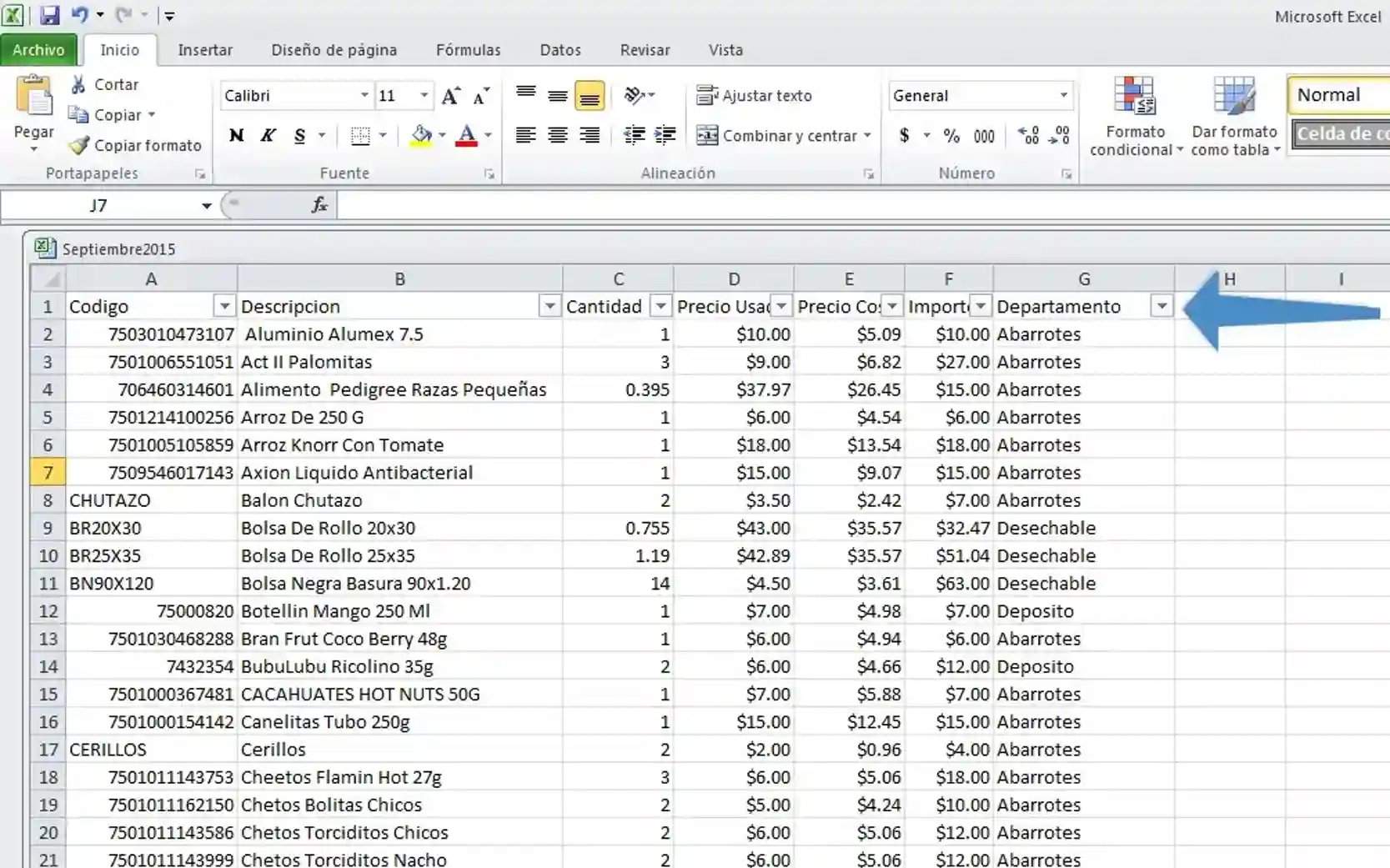Click the insert function fx icon

(x=319, y=205)
